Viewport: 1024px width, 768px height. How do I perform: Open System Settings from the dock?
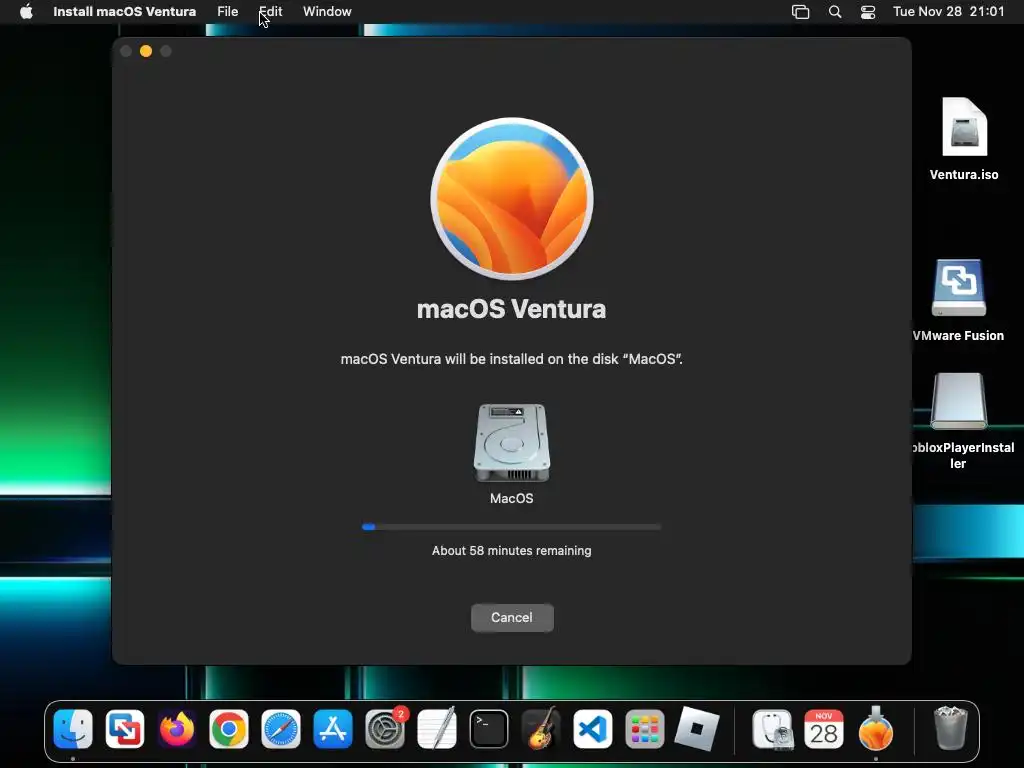[385, 729]
